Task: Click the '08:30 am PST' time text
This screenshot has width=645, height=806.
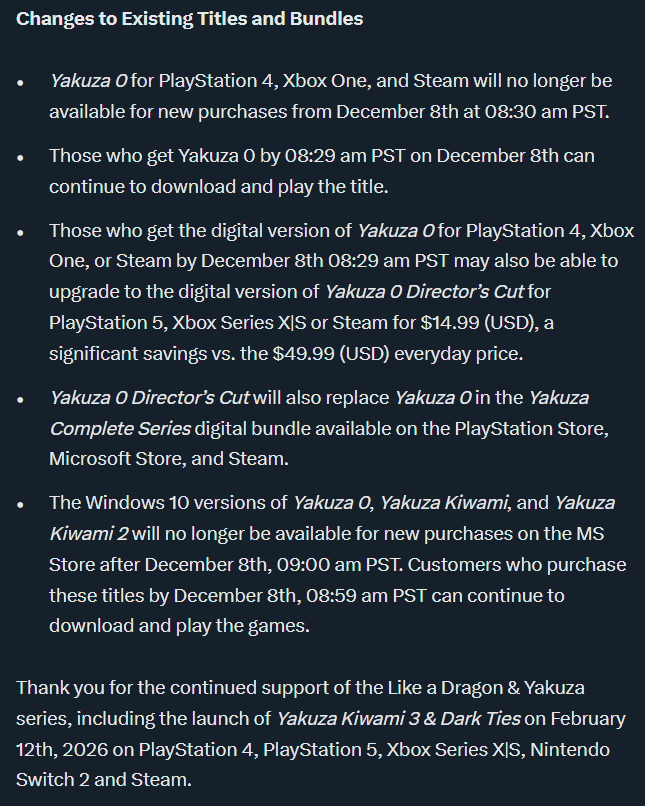Action: pyautogui.click(x=552, y=110)
